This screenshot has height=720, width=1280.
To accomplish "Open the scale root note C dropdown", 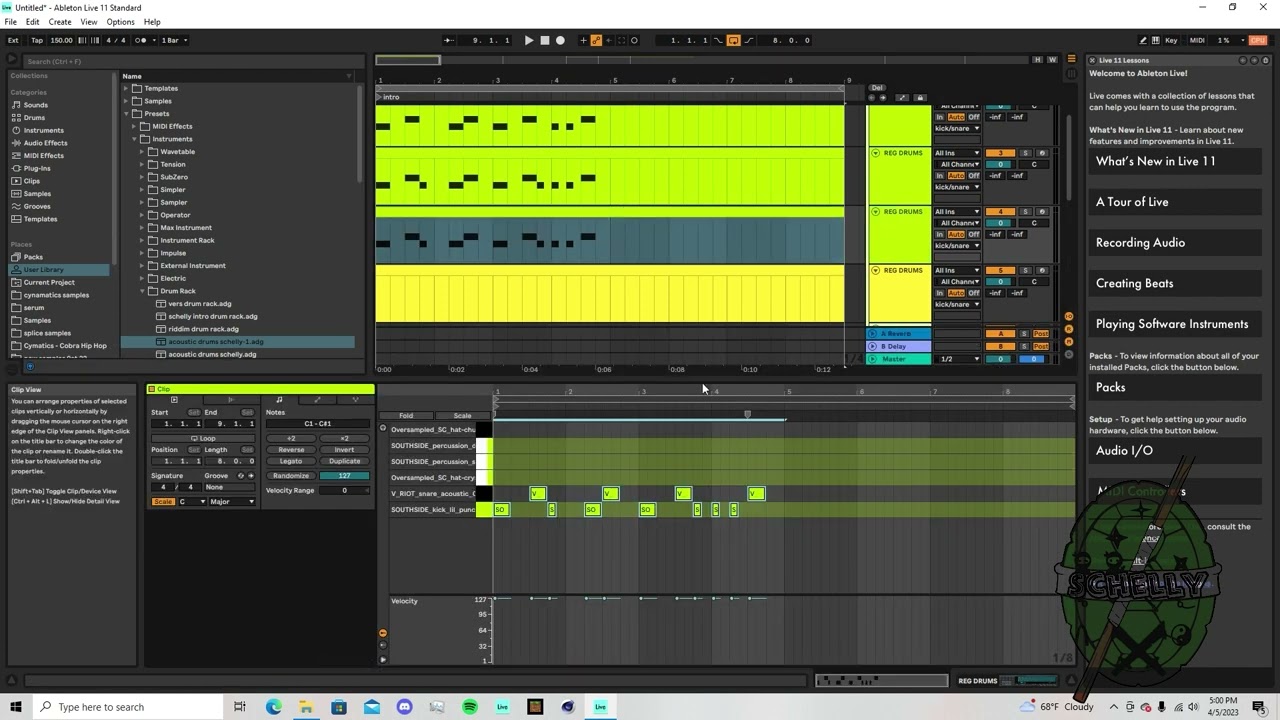I will click(191, 502).
